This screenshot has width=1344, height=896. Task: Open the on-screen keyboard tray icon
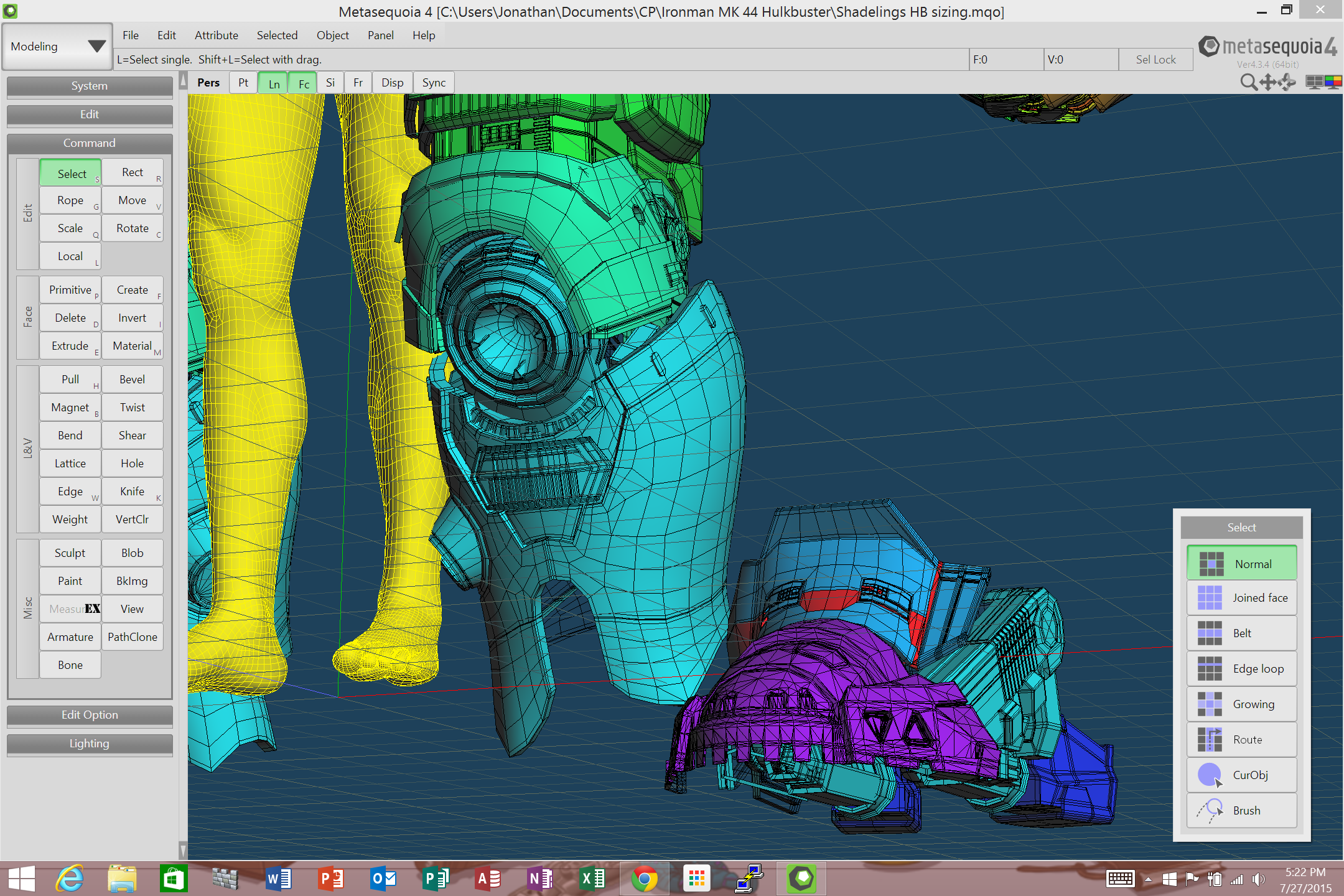pyautogui.click(x=1121, y=879)
